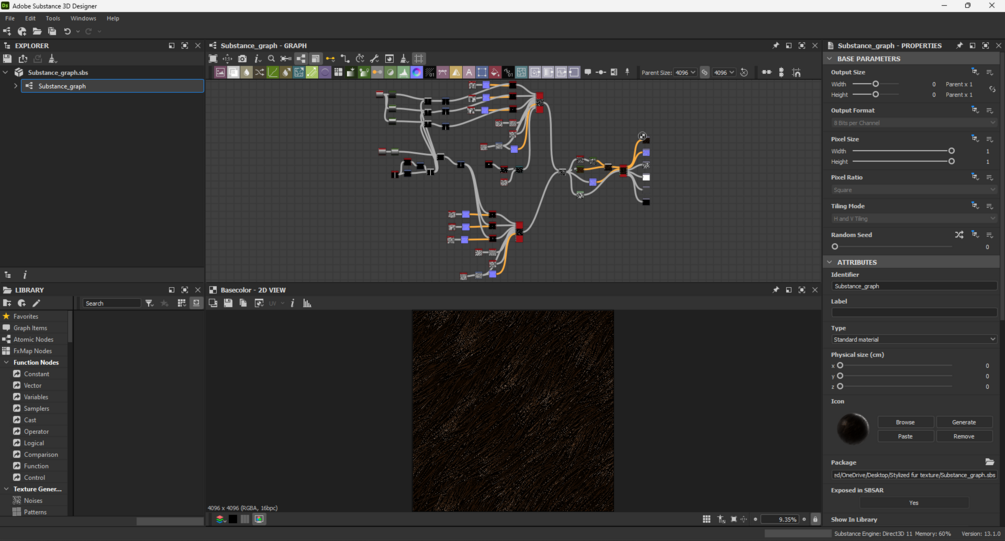Add a Bitmap node from graph node bar
This screenshot has height=541, width=1005.
(x=220, y=72)
